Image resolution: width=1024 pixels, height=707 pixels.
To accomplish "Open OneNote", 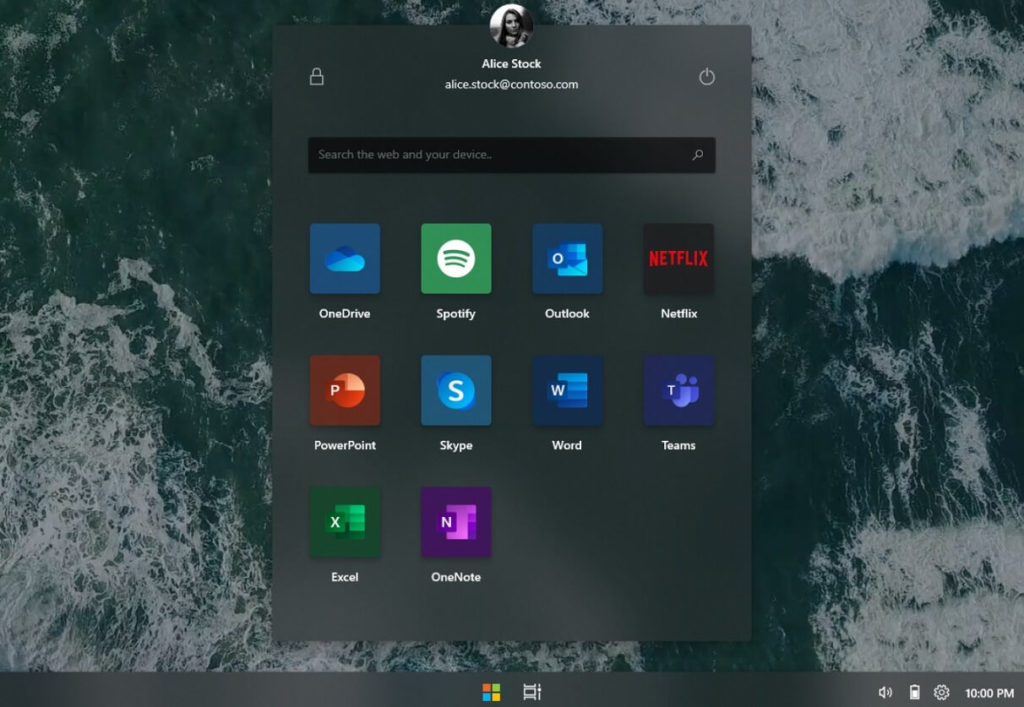I will click(455, 521).
